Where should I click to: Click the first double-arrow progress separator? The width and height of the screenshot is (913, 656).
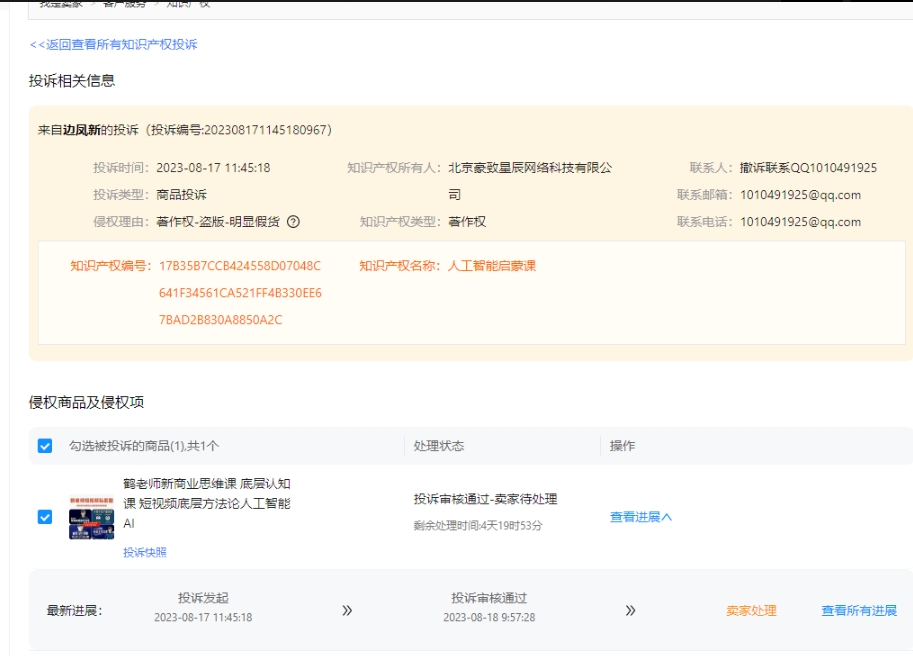tap(347, 610)
